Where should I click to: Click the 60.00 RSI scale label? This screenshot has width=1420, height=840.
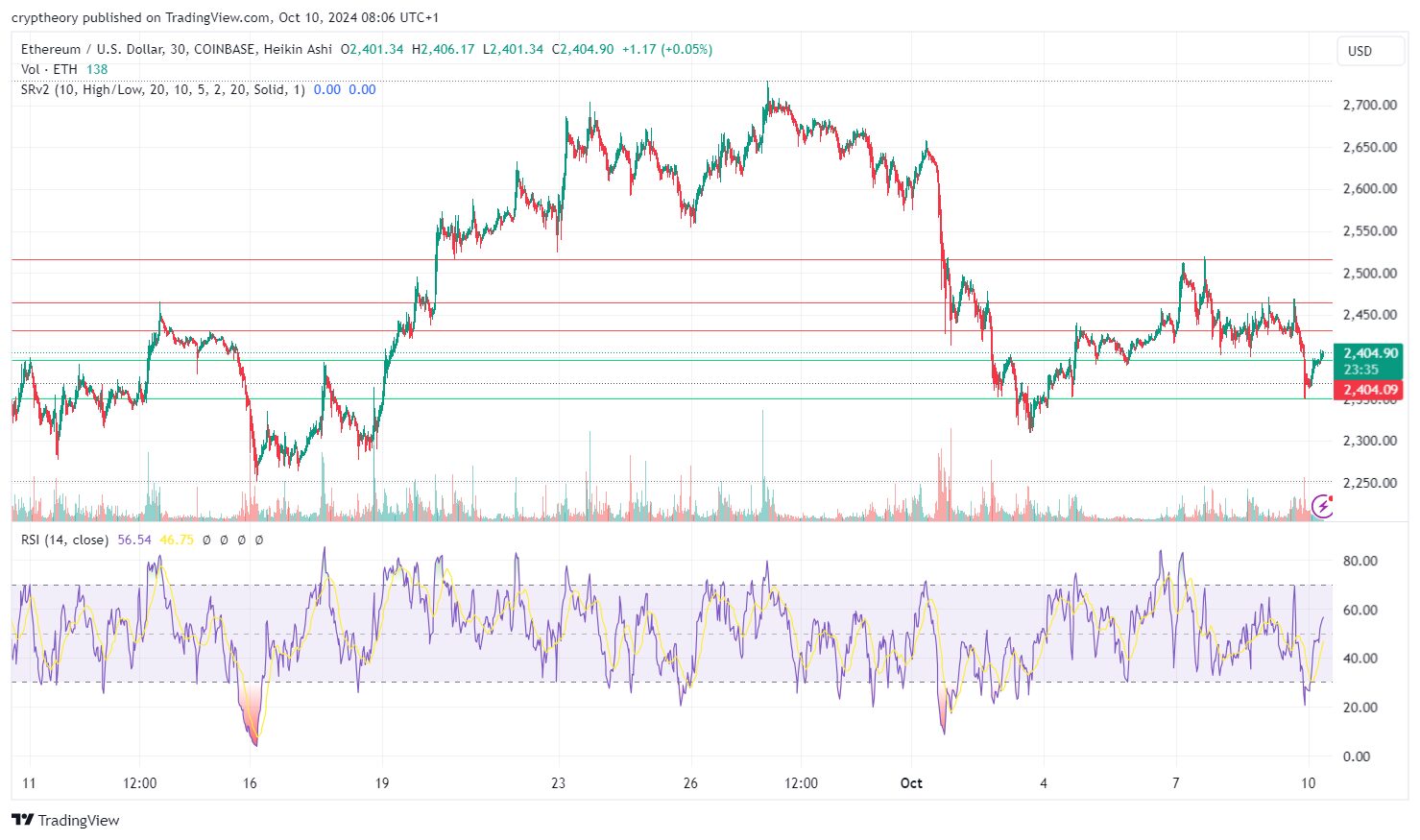(1360, 610)
